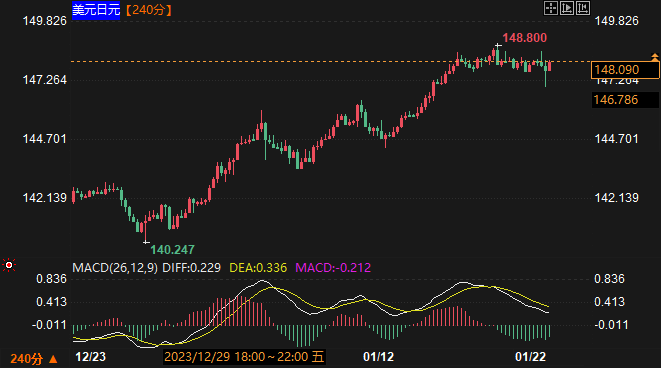This screenshot has width=661, height=368.
Task: Select the current price tag 148.090
Action: click(x=625, y=70)
